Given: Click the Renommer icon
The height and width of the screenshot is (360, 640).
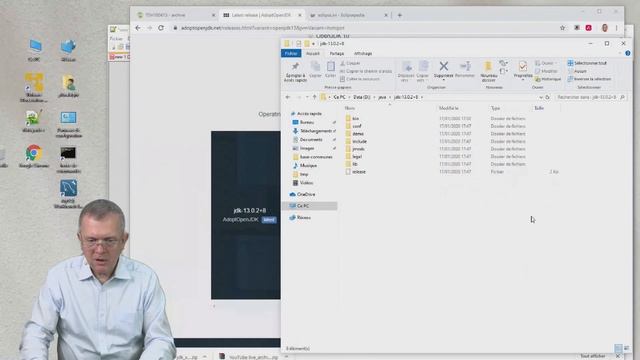Looking at the screenshot, I should (x=465, y=66).
